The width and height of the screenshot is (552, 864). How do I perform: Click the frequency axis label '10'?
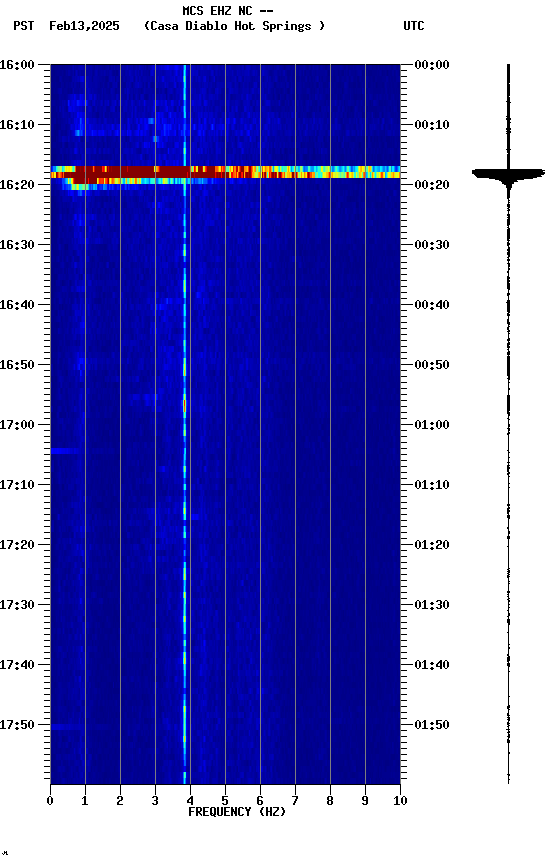[400, 801]
